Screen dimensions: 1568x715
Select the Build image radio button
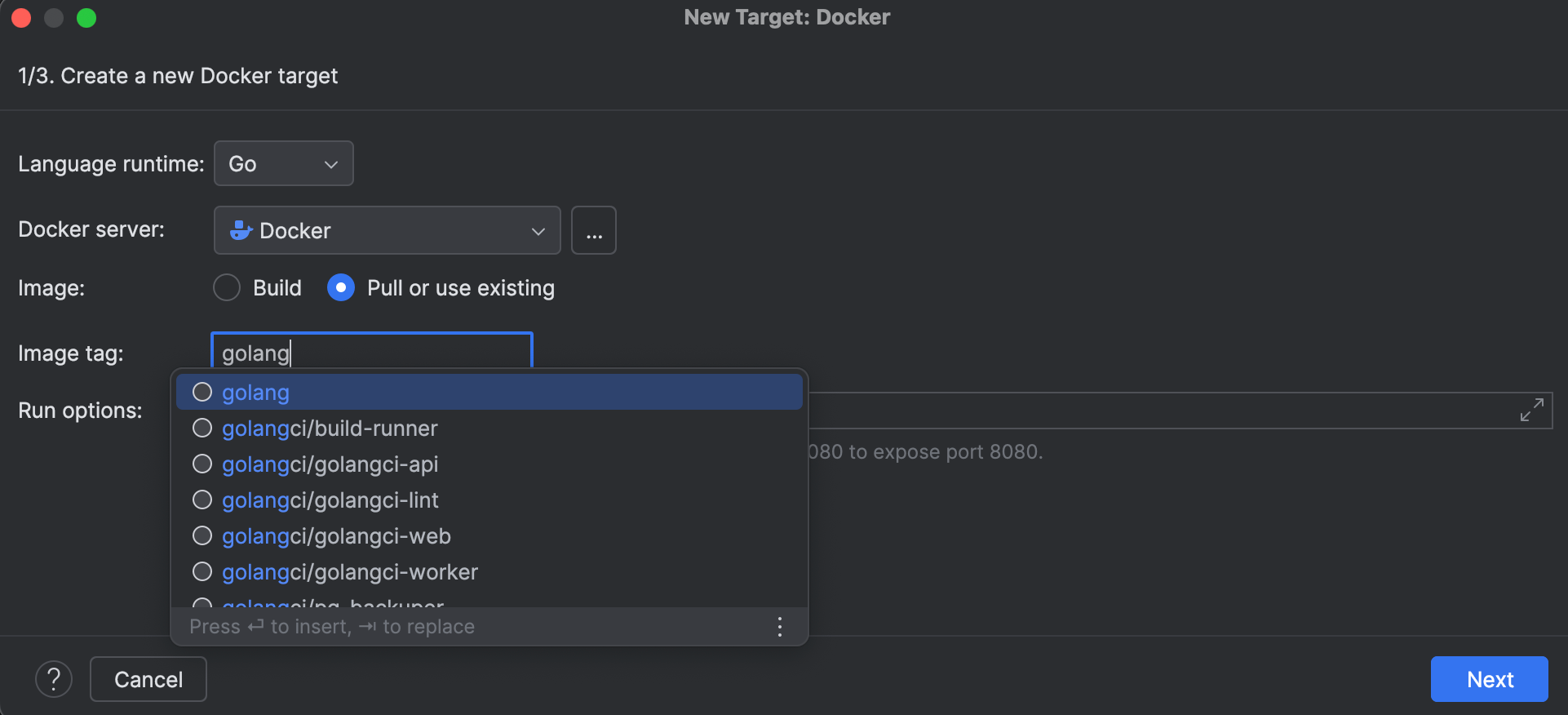tap(227, 288)
